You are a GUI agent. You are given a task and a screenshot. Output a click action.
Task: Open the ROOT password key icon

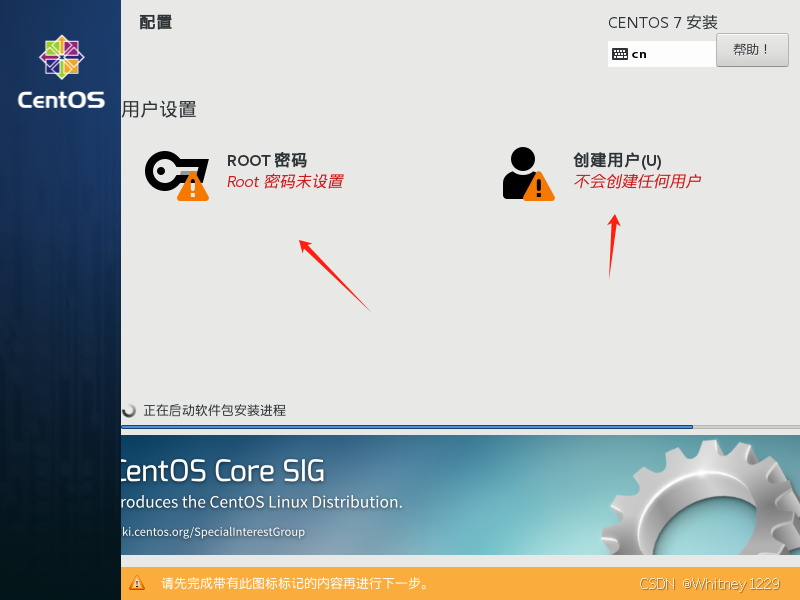point(177,175)
